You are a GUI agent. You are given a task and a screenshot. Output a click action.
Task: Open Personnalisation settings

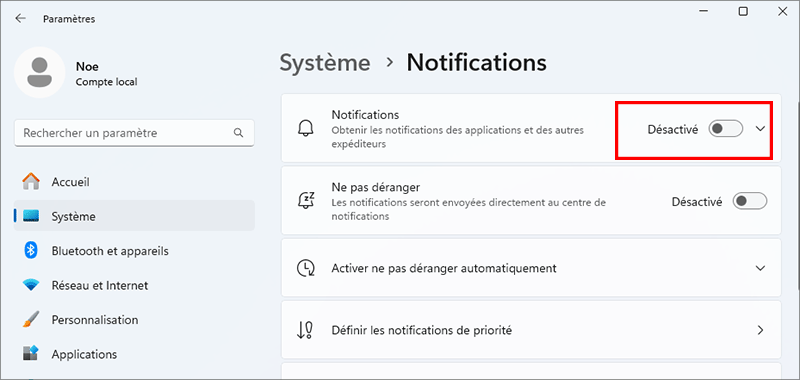[x=134, y=320]
